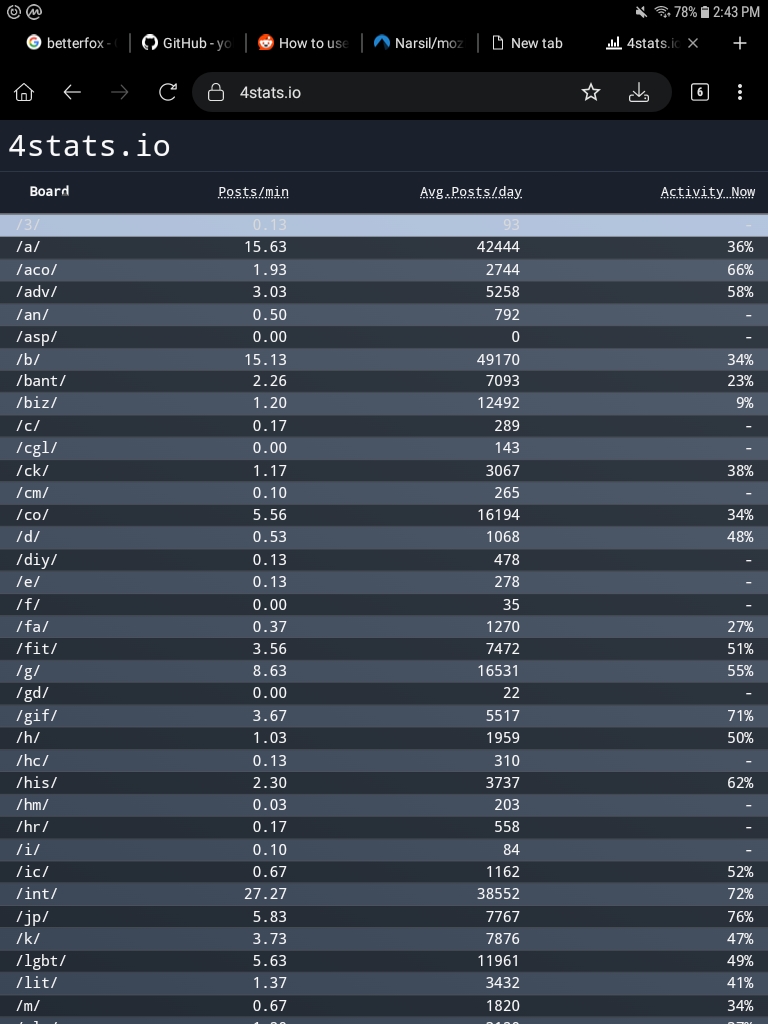The width and height of the screenshot is (768, 1024).
Task: Select the /cgl/ board row
Action: tap(384, 448)
